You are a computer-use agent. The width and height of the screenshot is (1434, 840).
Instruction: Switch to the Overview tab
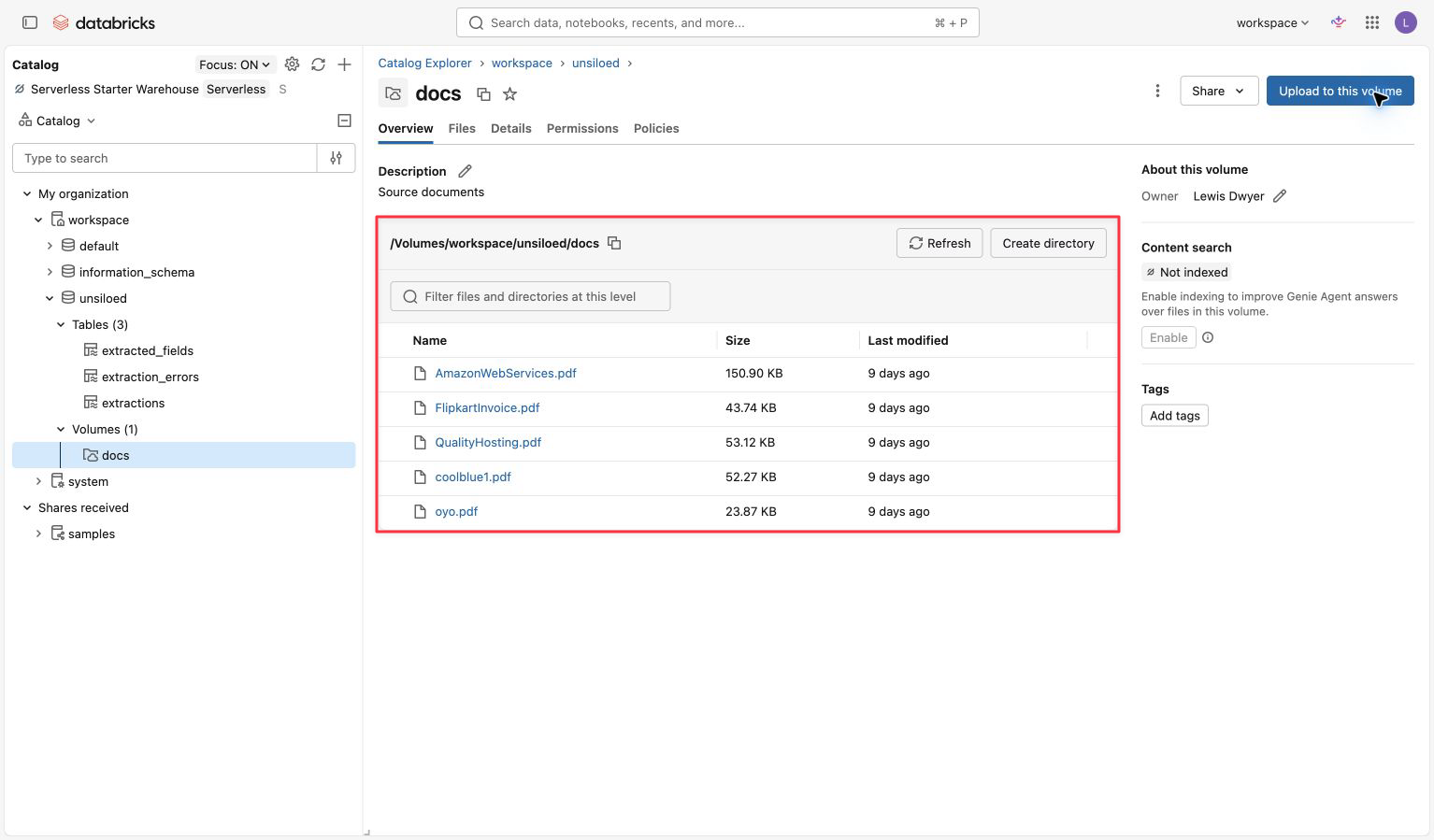tap(406, 128)
